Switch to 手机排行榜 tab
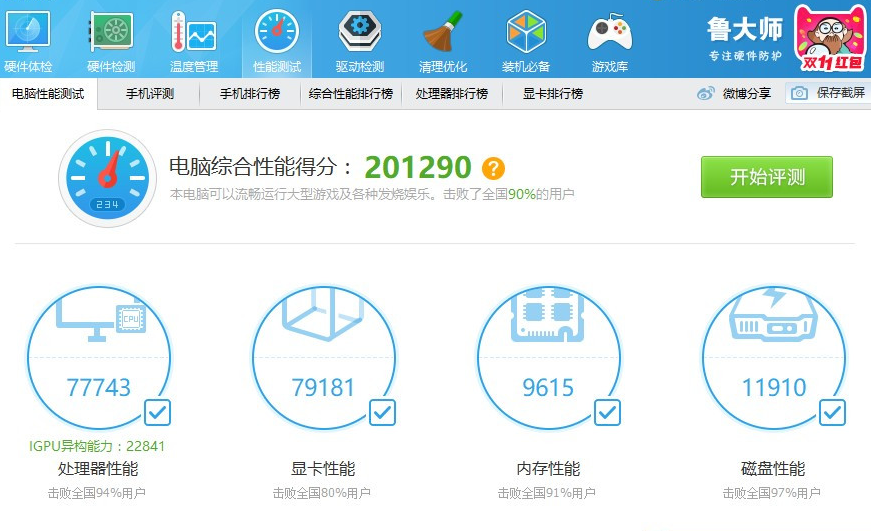This screenshot has width=871, height=531. coord(250,94)
